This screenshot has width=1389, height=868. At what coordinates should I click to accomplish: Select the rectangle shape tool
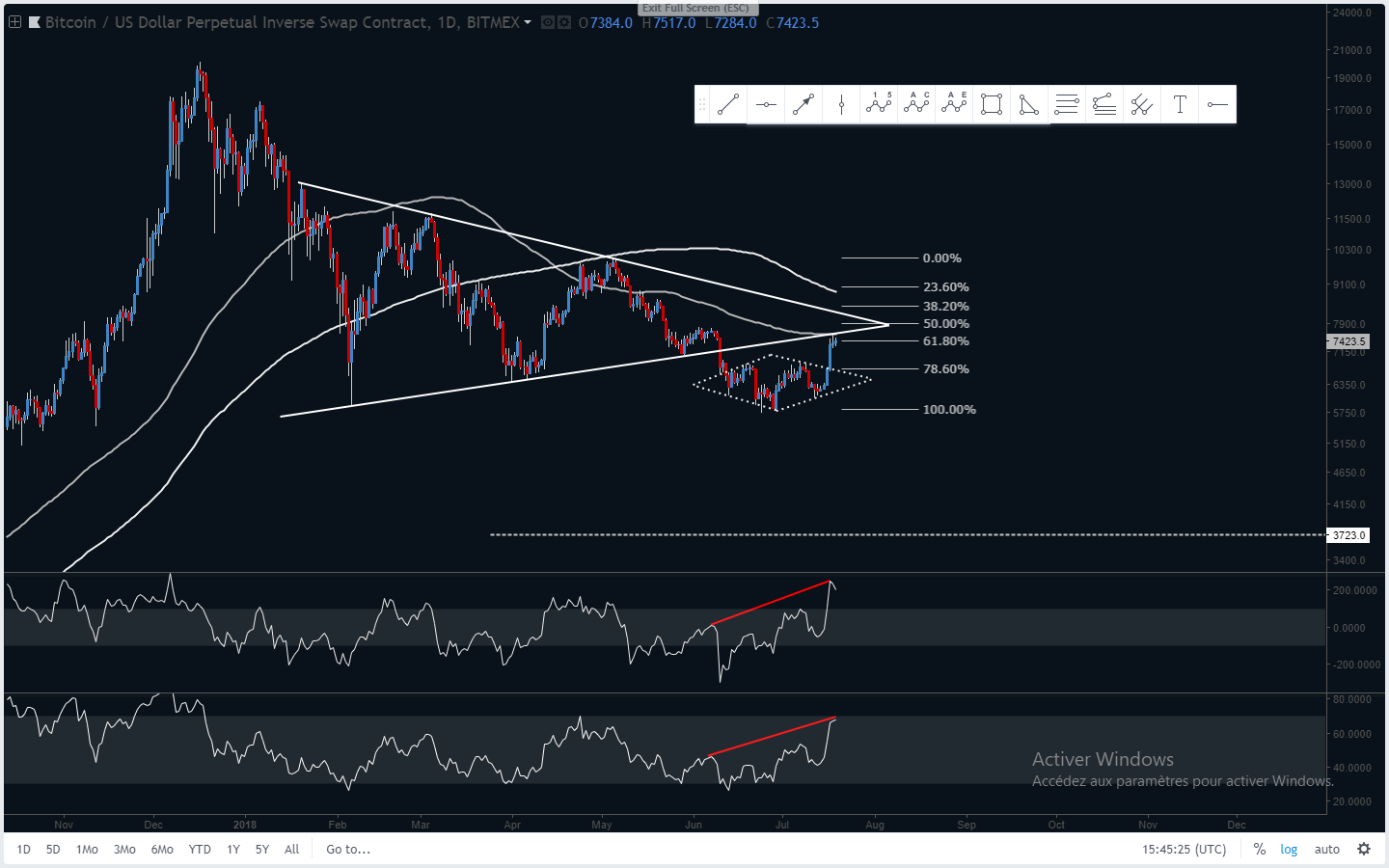[x=992, y=104]
